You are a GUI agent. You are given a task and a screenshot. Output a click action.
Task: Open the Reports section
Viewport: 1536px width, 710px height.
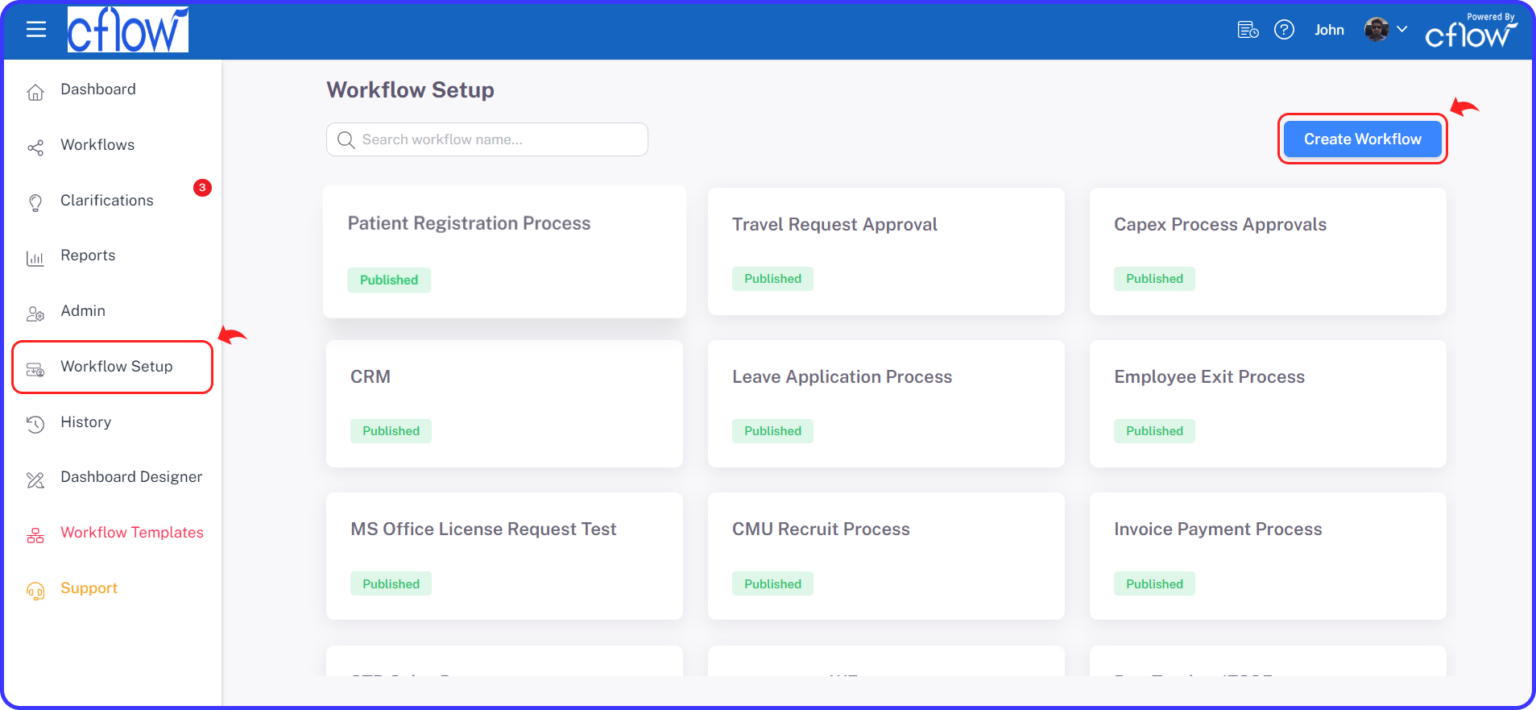coord(88,255)
